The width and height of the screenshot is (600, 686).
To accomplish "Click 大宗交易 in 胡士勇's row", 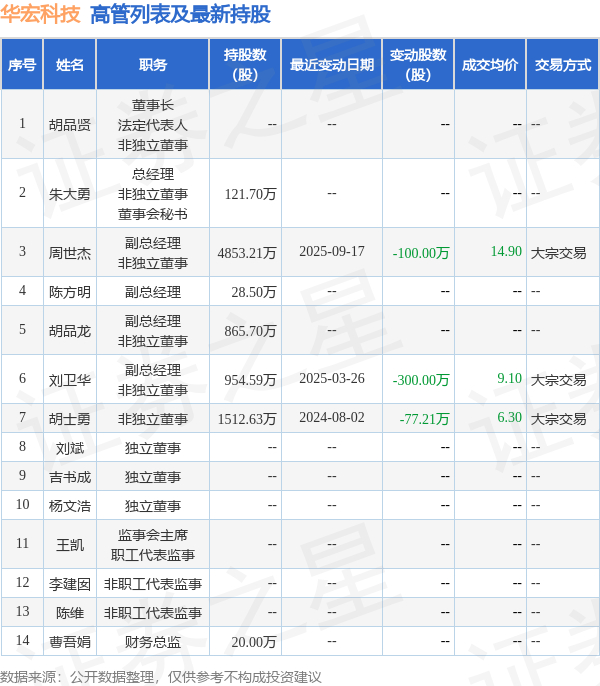I will (x=558, y=419).
